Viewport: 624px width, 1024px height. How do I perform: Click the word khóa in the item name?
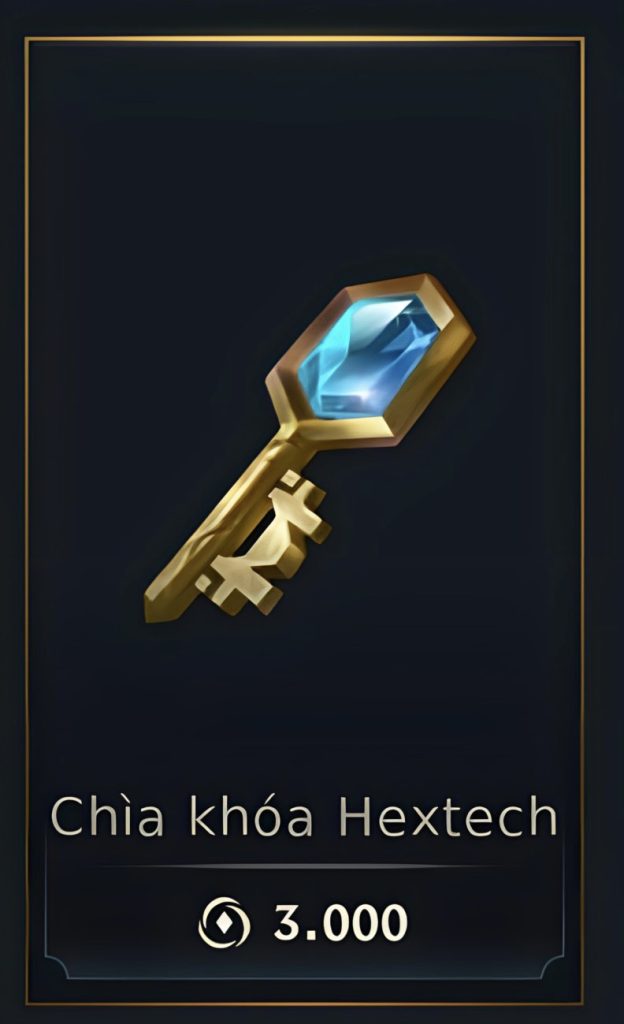pos(251,815)
